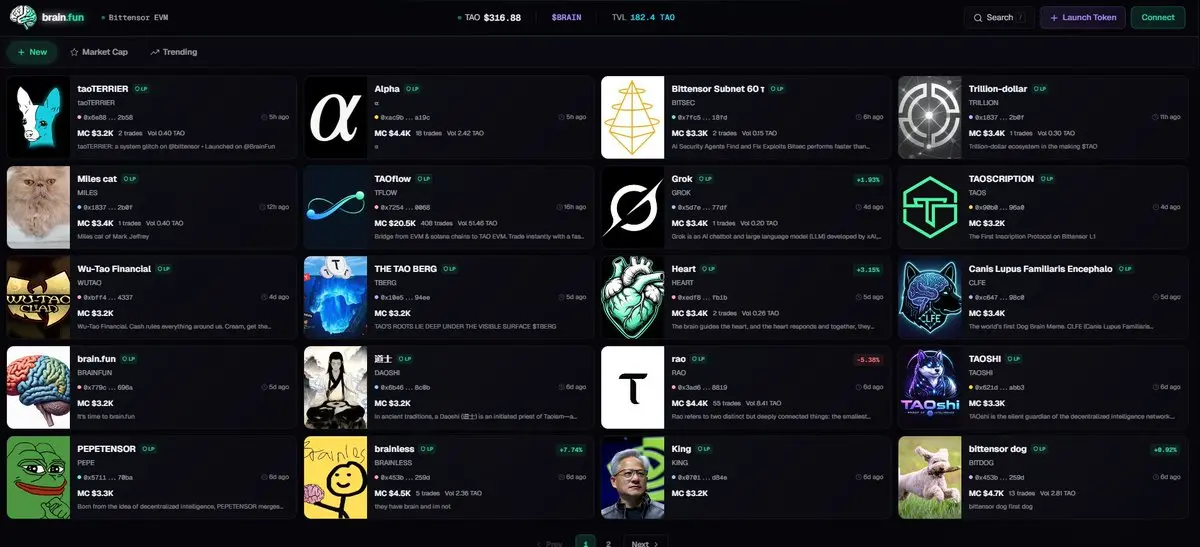1200x547 pixels.
Task: Click the Bittensor Subnet 60 gold logo
Action: coord(631,117)
